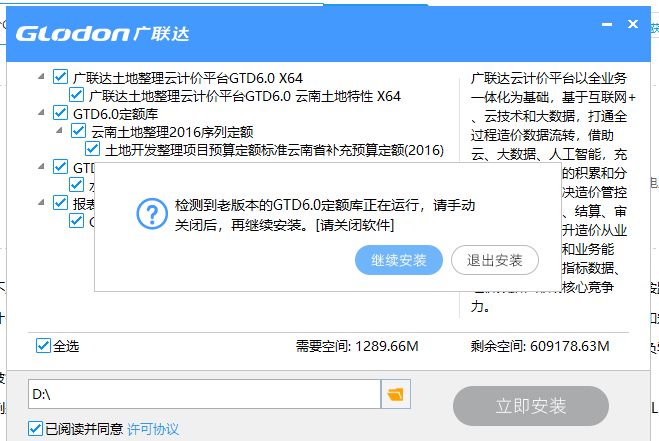Open the 许可协议 license link
The height and width of the screenshot is (441, 659).
153,429
